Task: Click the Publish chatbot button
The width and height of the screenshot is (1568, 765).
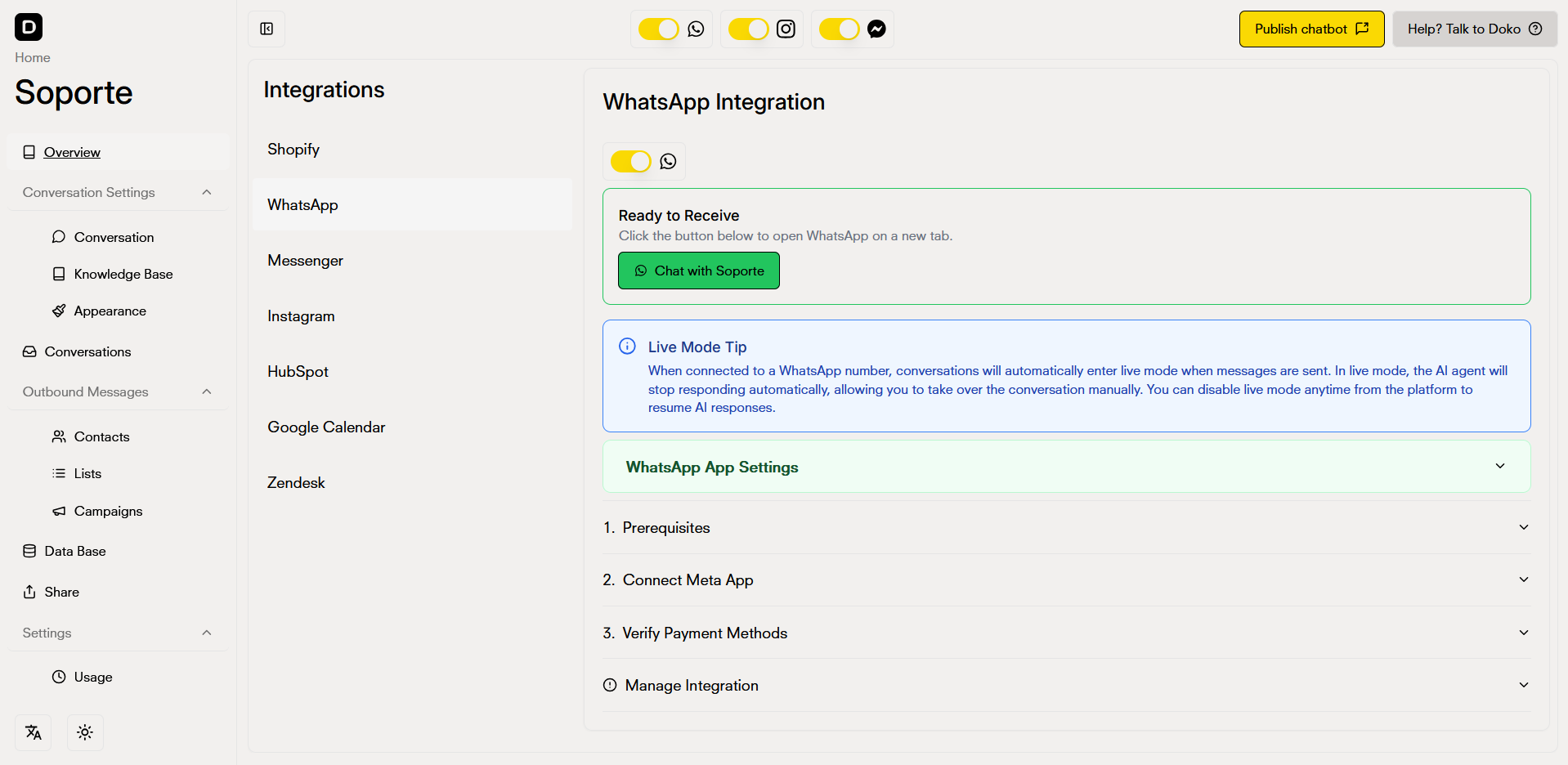Action: [1311, 29]
